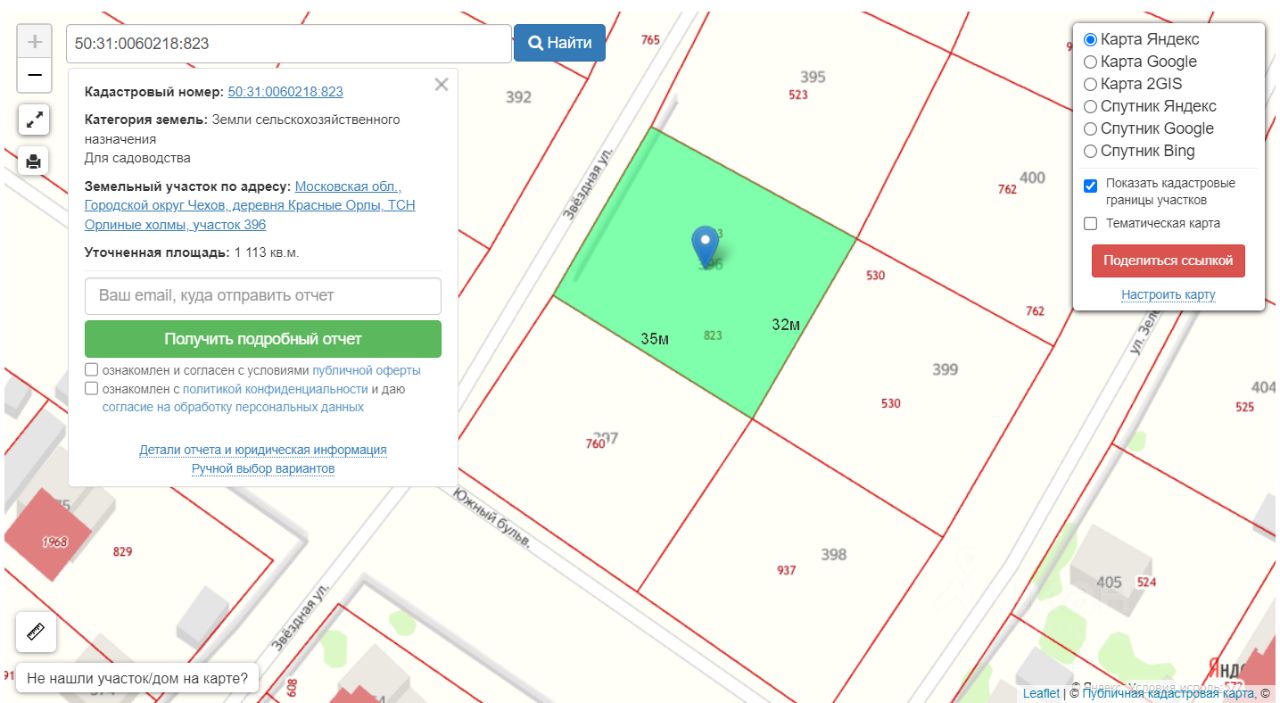This screenshot has height=703, width=1280.
Task: Click Поделиться ссылкой button
Action: click(x=1168, y=261)
